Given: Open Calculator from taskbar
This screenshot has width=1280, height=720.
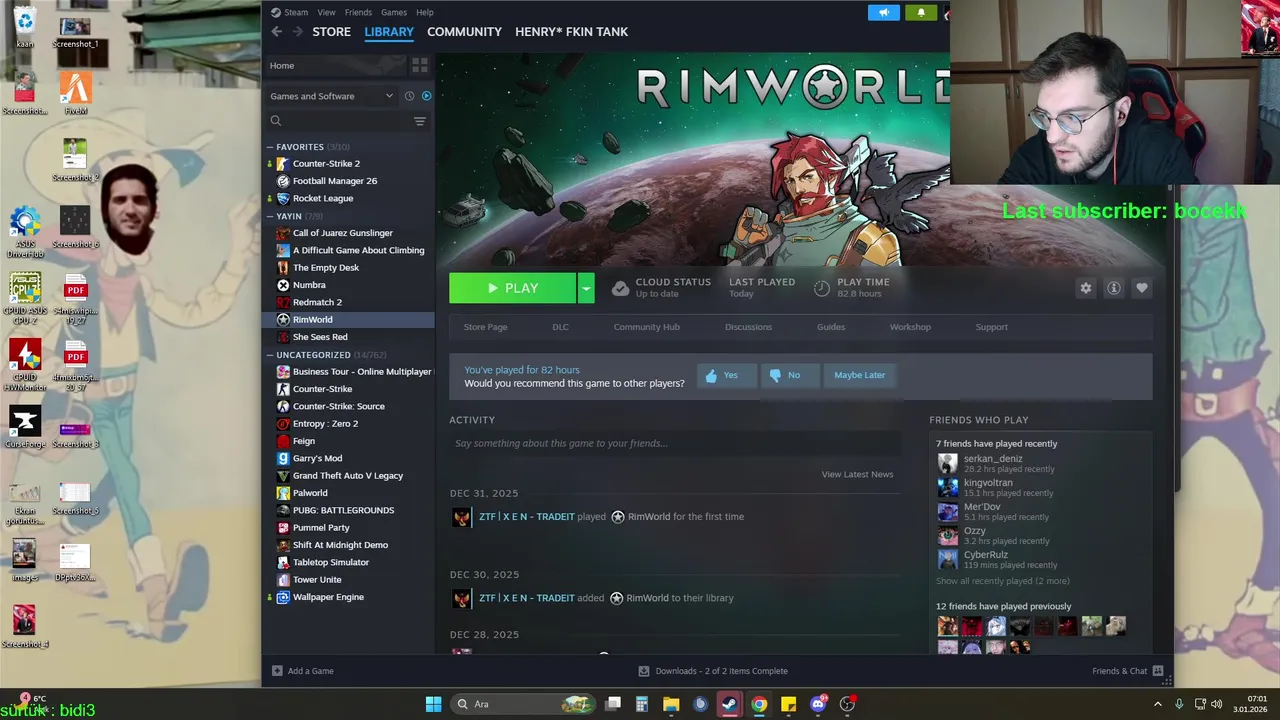Looking at the screenshot, I should coord(642,704).
